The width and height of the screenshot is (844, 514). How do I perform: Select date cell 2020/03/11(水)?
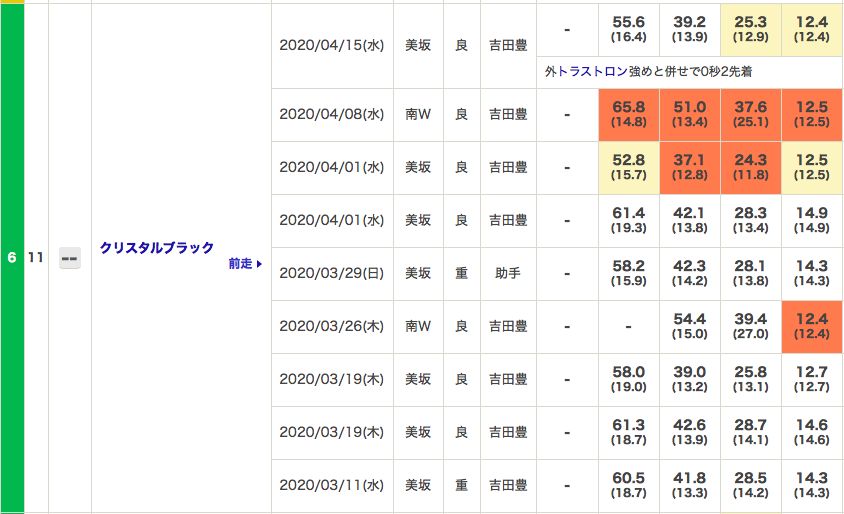pos(332,485)
